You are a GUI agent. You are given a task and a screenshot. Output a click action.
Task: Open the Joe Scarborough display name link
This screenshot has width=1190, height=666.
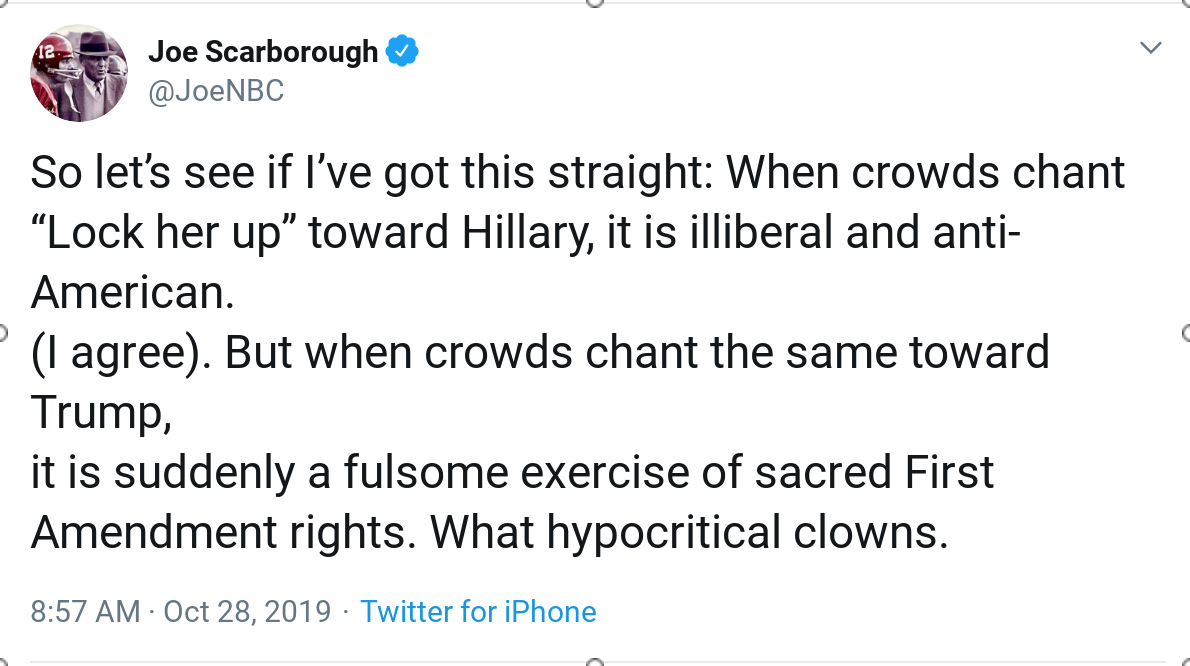pos(263,51)
